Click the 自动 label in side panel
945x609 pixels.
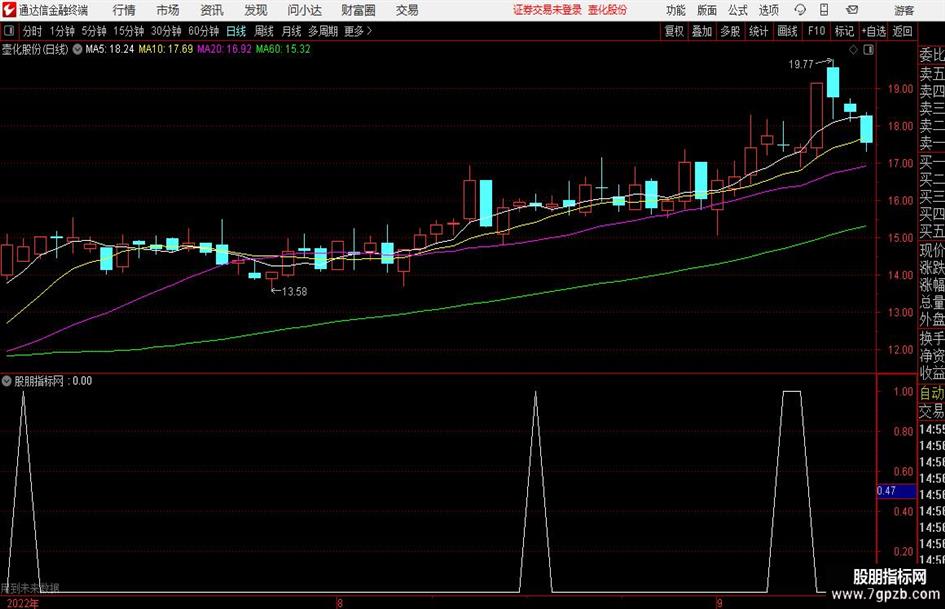(932, 393)
